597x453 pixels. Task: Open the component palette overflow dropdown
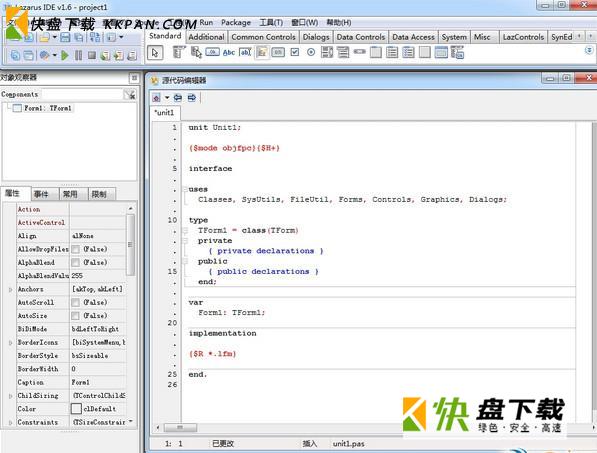(x=589, y=50)
